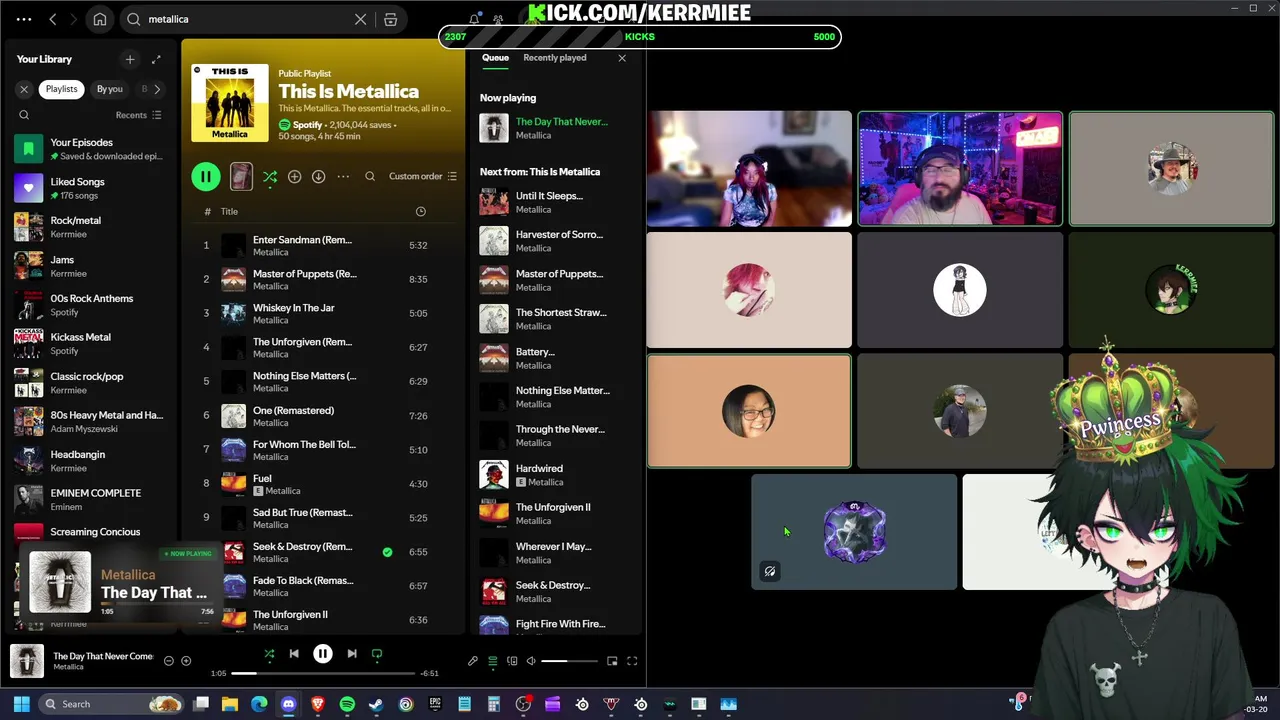Switch to the Queue tab
Viewport: 1280px width, 720px height.
495,58
